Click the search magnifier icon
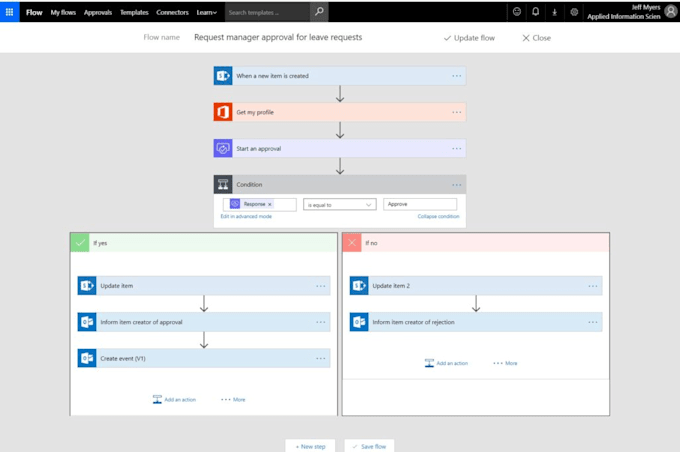Viewport: 680px width, 452px height. coord(319,12)
